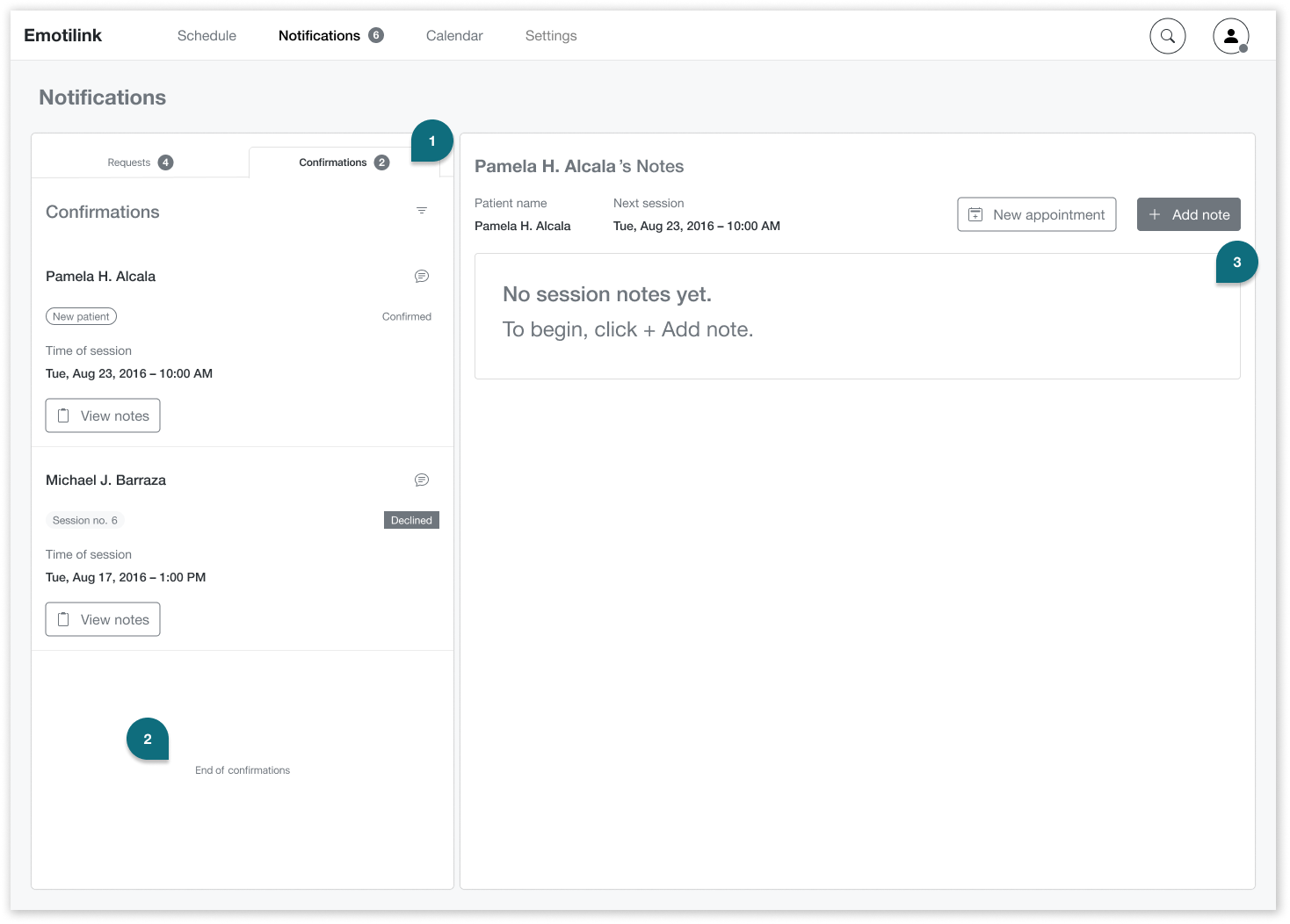View notes for Michael J. Barraza
This screenshot has width=1290, height=924.
coord(102,618)
